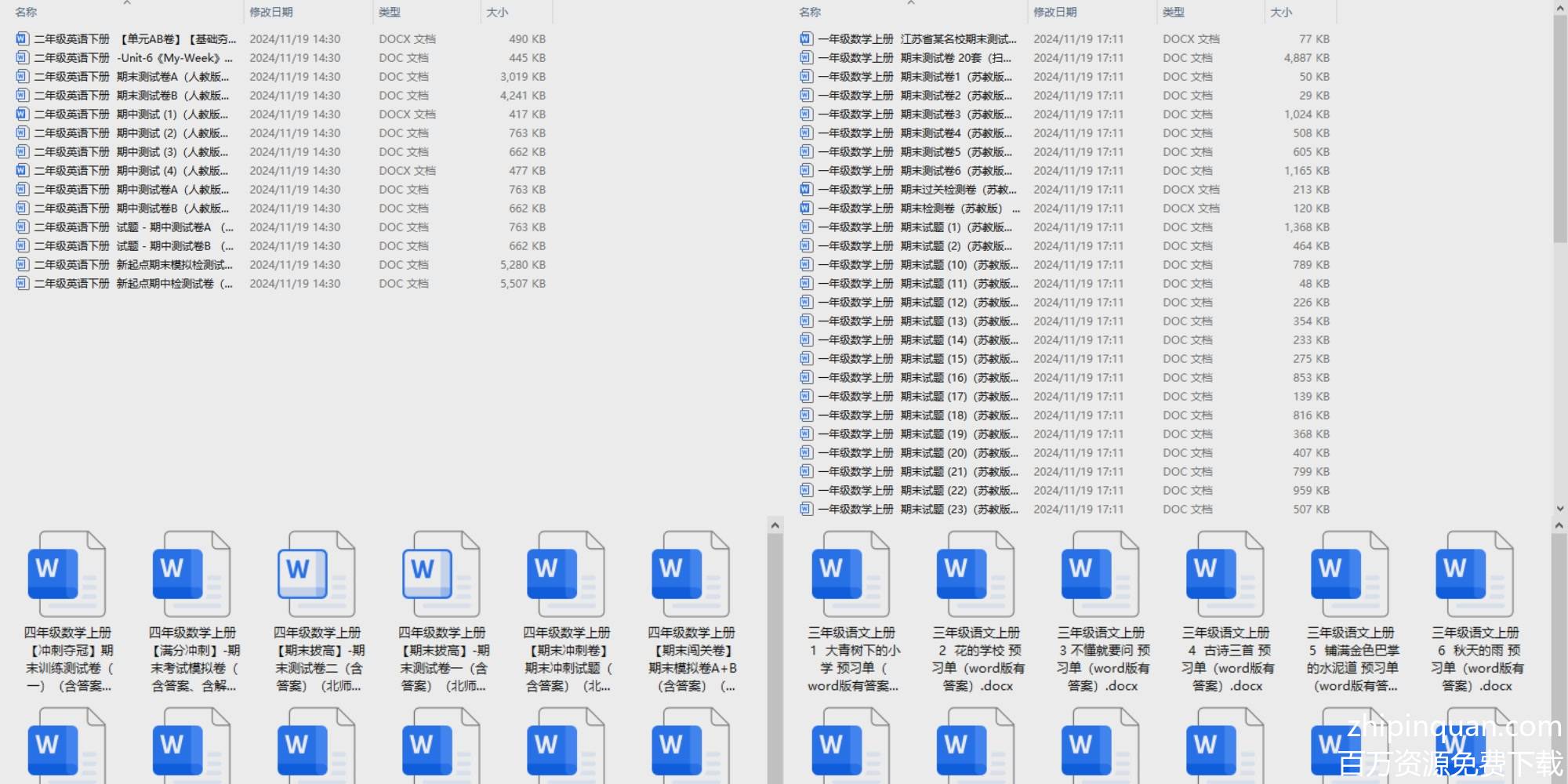The image size is (1568, 784).
Task: Open 四年级数学上册【冲刺夺冠】Word document icon
Action: pyautogui.click(x=67, y=574)
